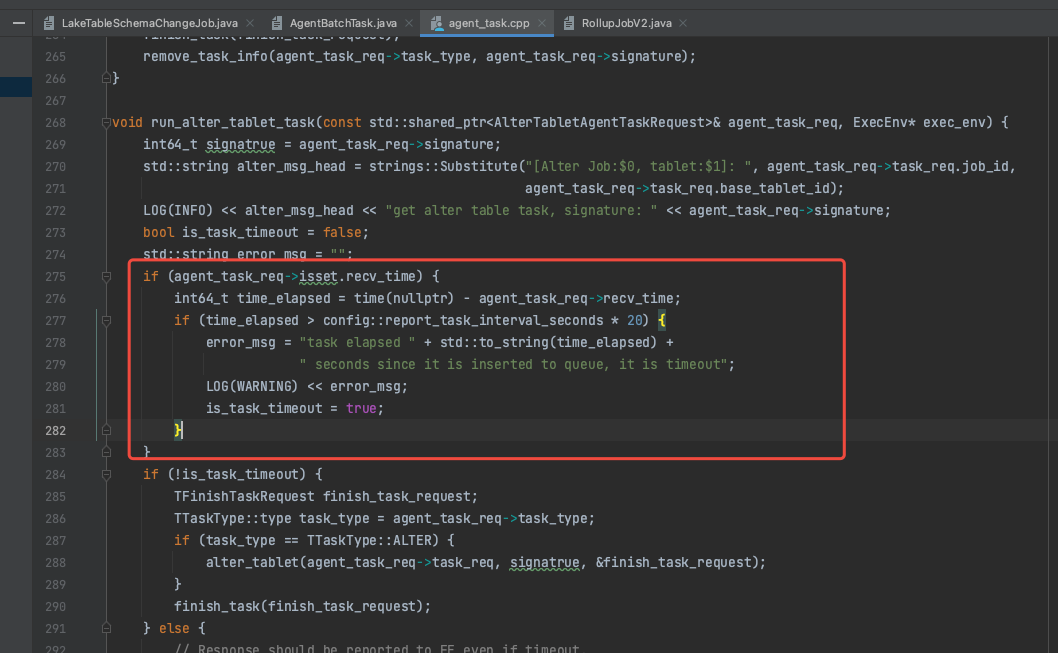Hide the side panel with the dash icon
Image resolution: width=1058 pixels, height=653 pixels.
pos(19,23)
